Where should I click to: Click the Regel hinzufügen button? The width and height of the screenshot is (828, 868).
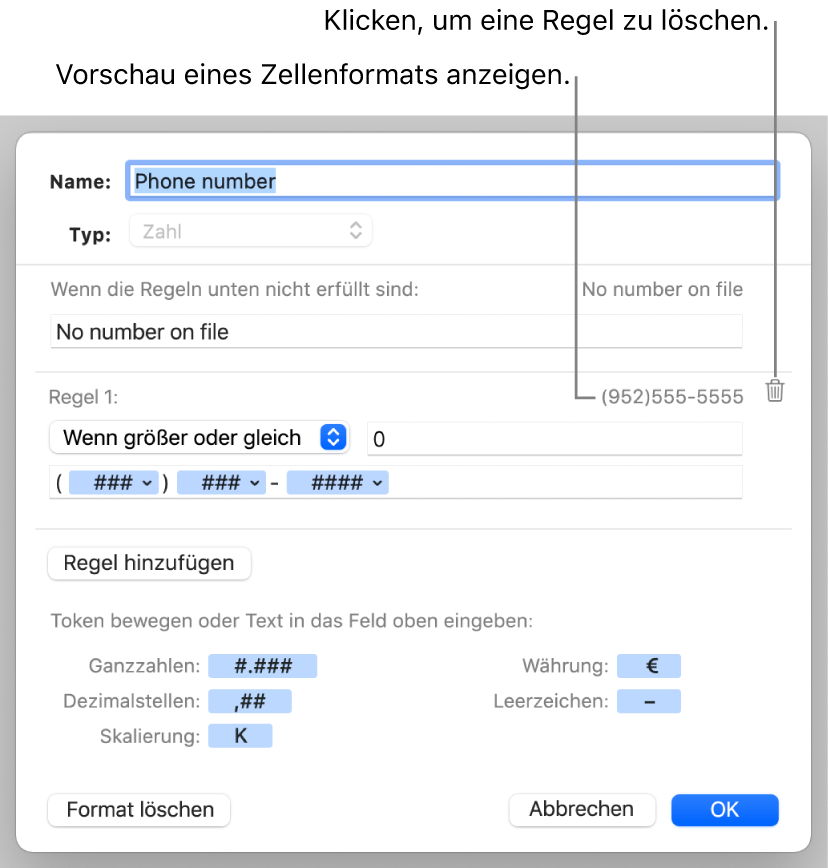149,563
